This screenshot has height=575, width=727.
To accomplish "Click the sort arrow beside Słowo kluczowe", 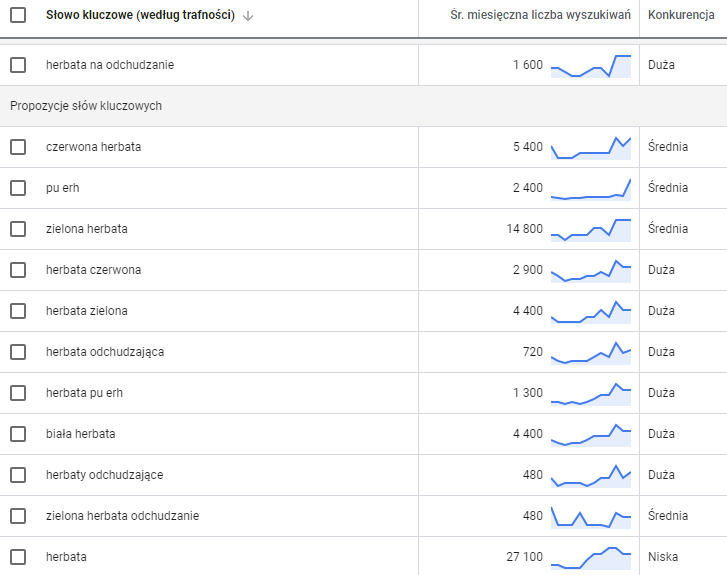I will pos(248,16).
